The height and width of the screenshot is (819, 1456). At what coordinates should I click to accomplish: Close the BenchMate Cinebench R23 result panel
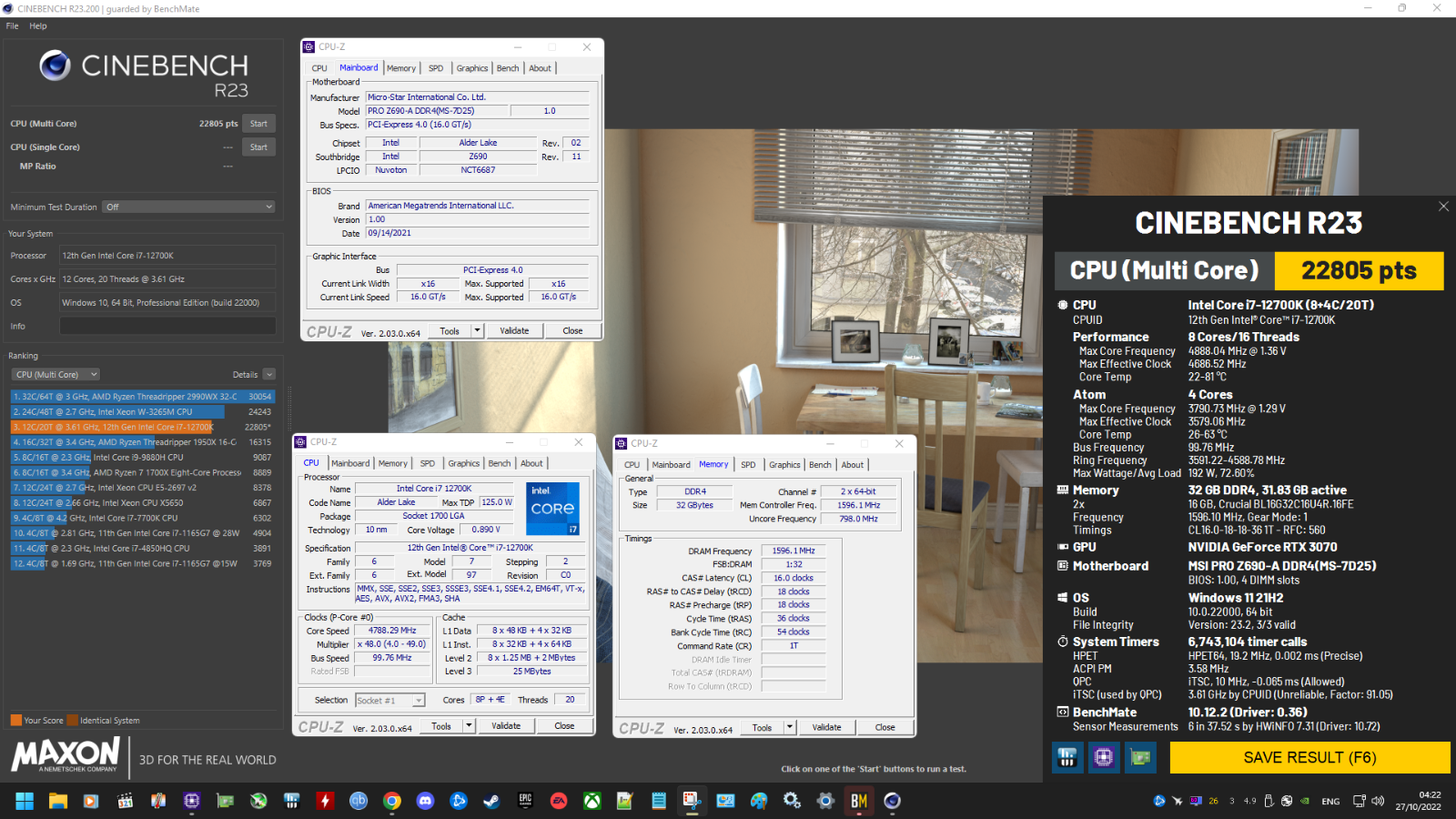pos(1443,207)
